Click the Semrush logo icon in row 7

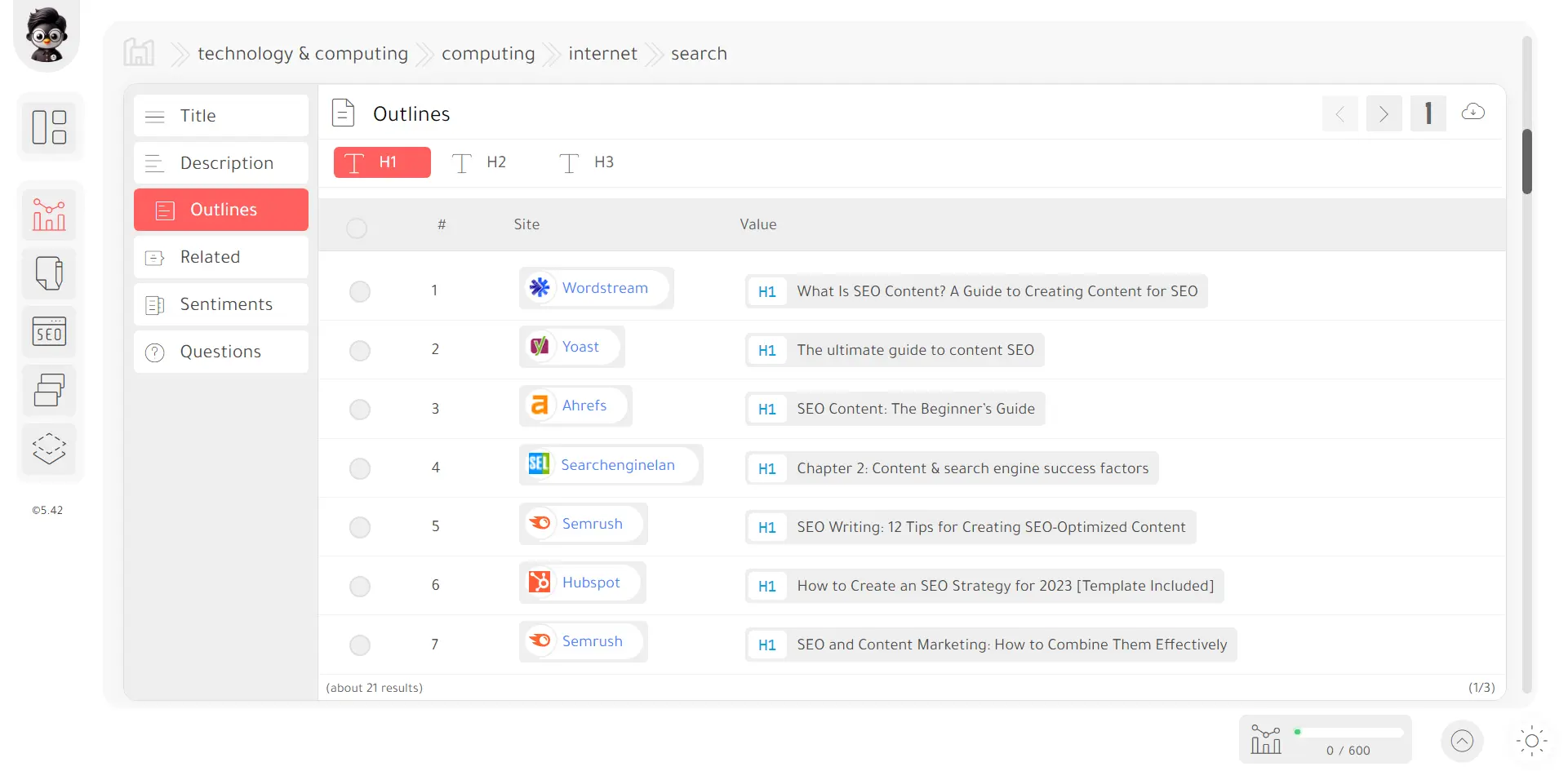(x=540, y=641)
